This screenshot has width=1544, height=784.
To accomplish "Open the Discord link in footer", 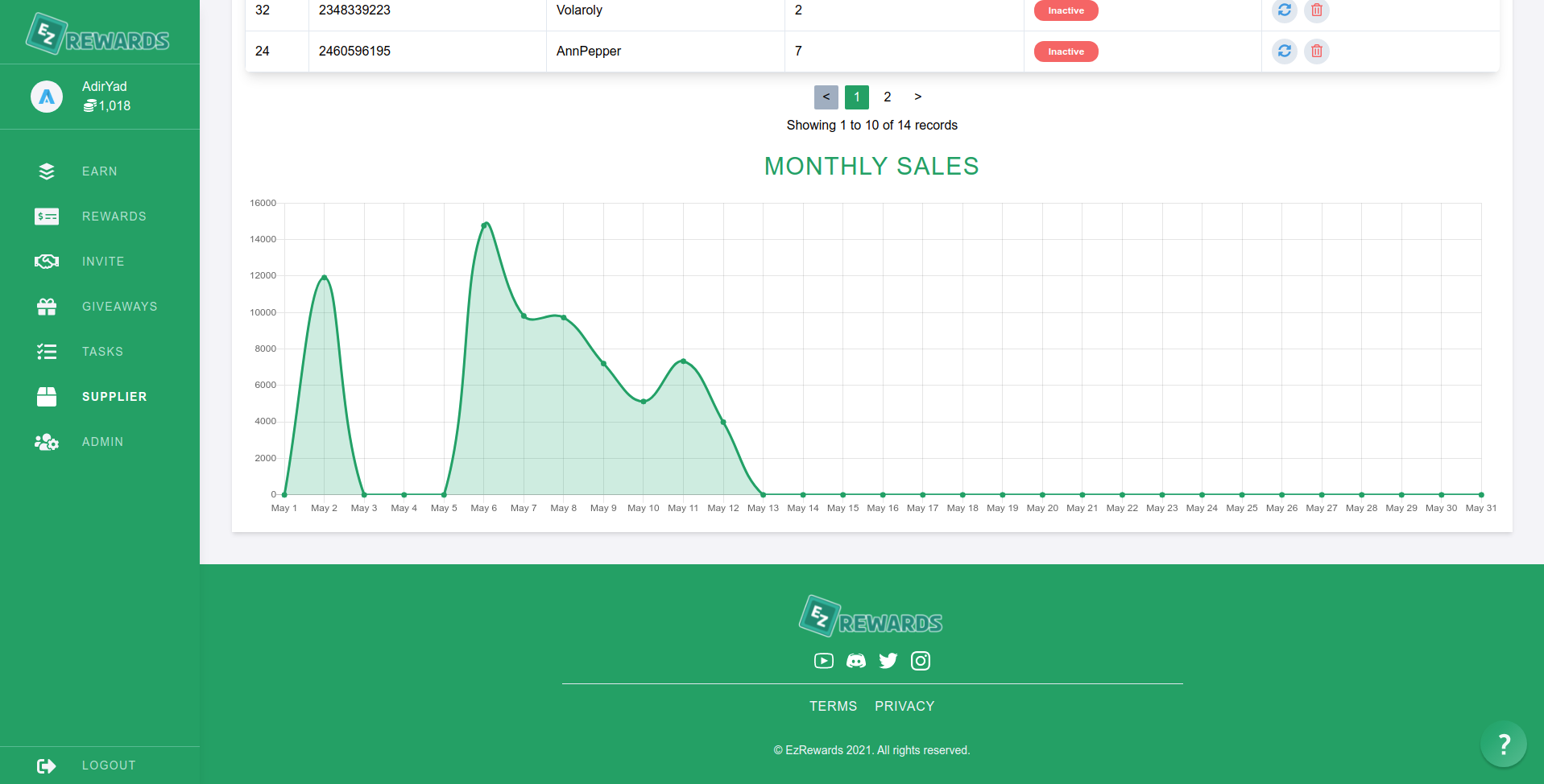I will point(856,661).
